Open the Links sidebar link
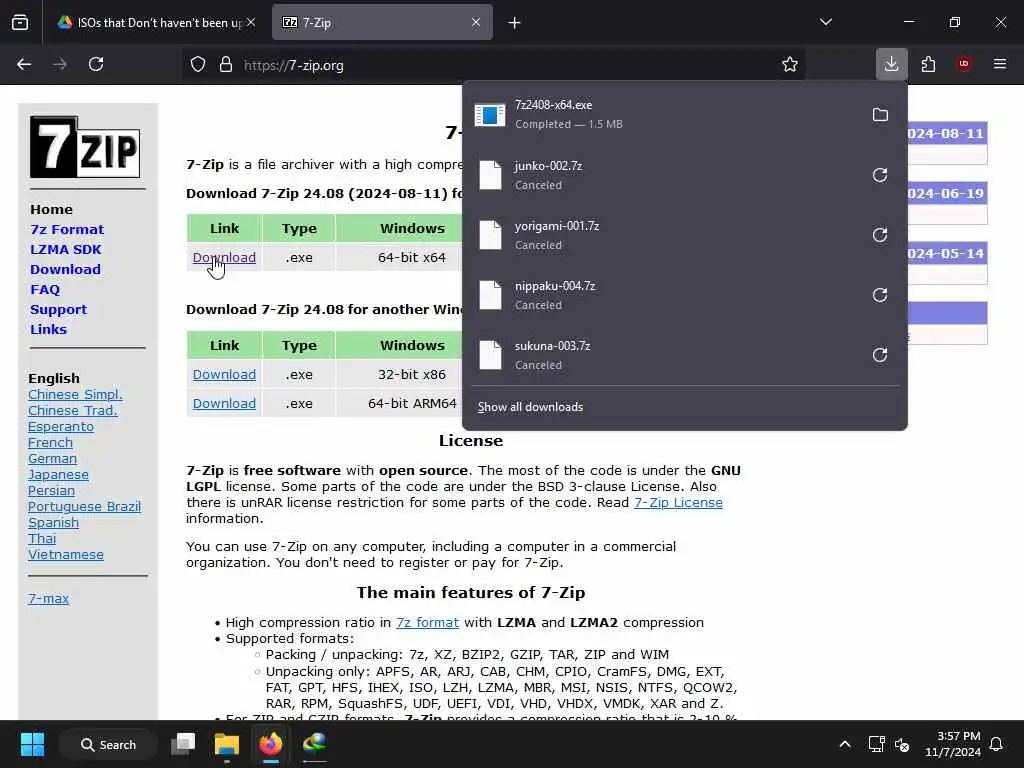 click(x=48, y=329)
